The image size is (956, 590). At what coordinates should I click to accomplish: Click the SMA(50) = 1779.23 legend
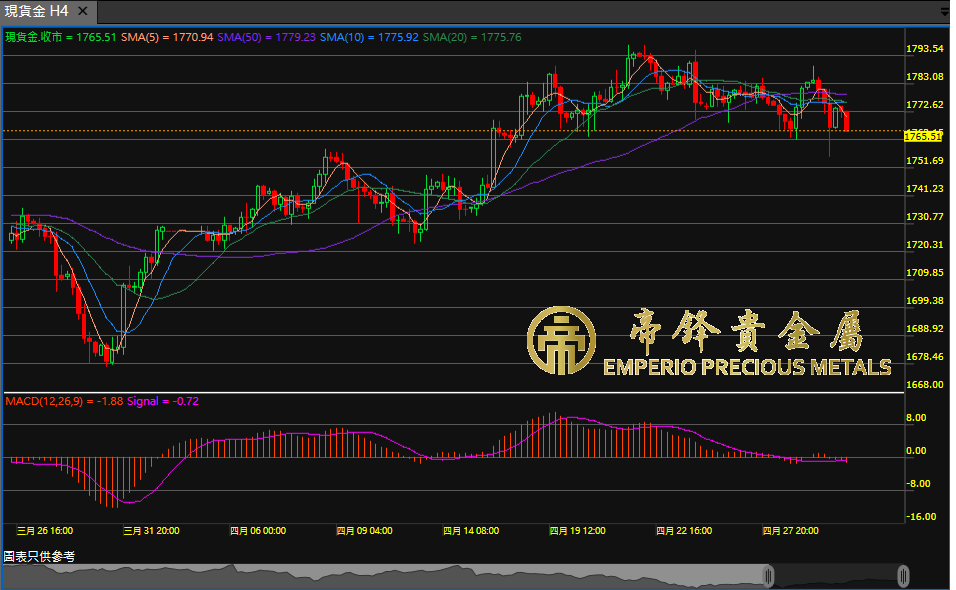266,37
